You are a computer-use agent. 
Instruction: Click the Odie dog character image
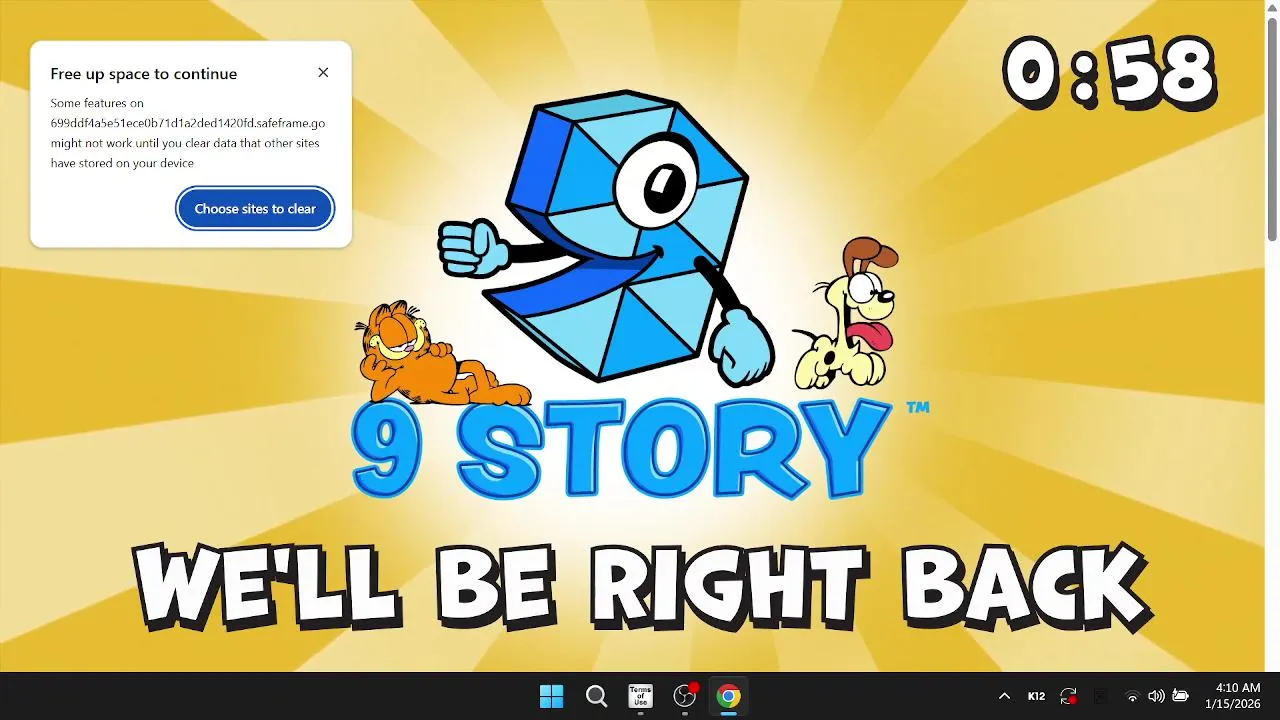846,313
